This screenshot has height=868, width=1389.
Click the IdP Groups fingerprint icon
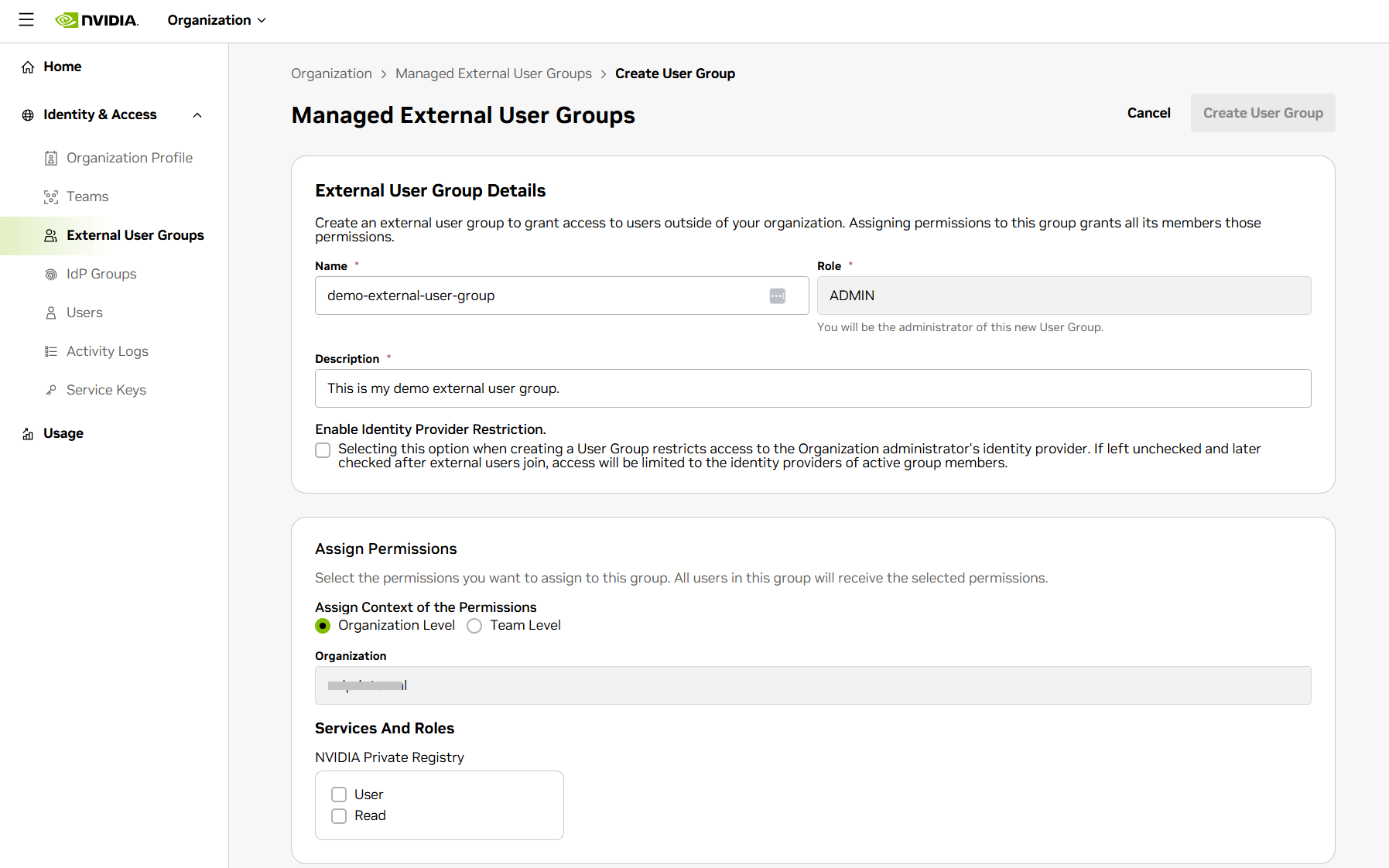tap(51, 275)
